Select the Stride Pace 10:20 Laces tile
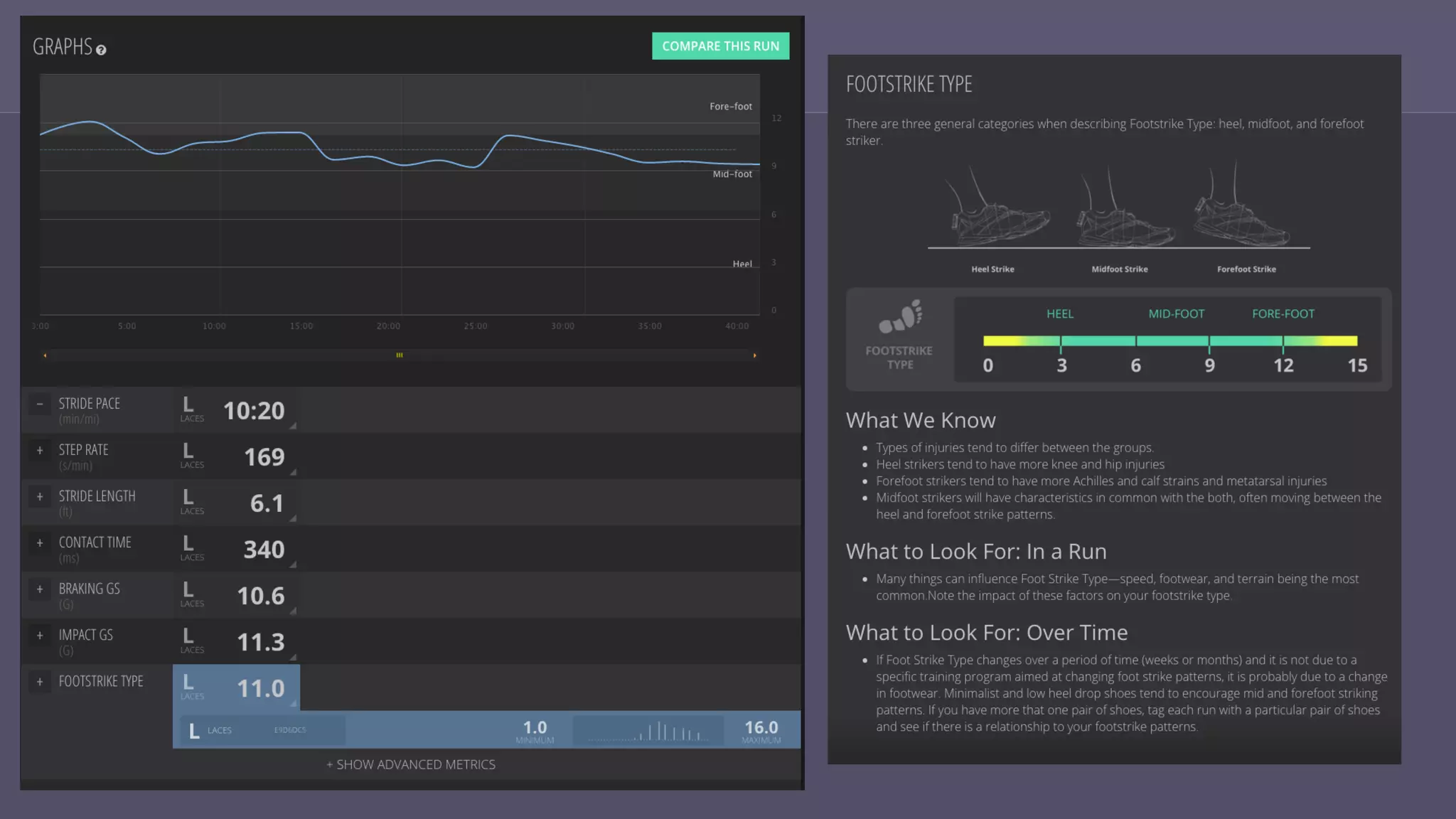Viewport: 1456px width, 819px height. [x=236, y=410]
